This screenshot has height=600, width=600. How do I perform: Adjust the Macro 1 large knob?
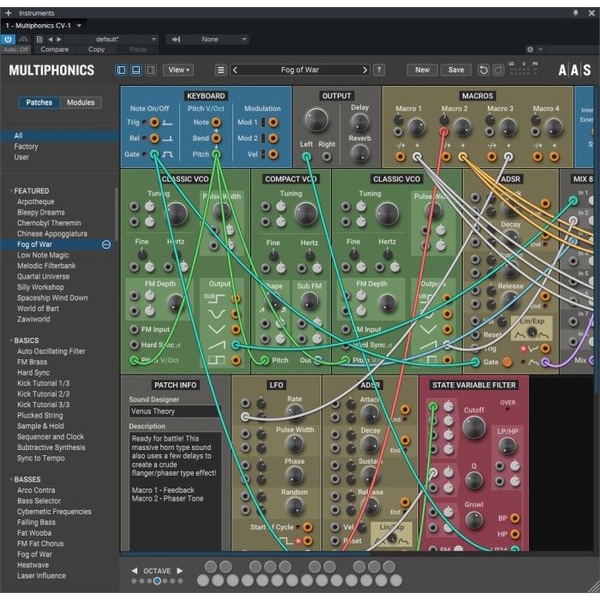click(x=416, y=127)
